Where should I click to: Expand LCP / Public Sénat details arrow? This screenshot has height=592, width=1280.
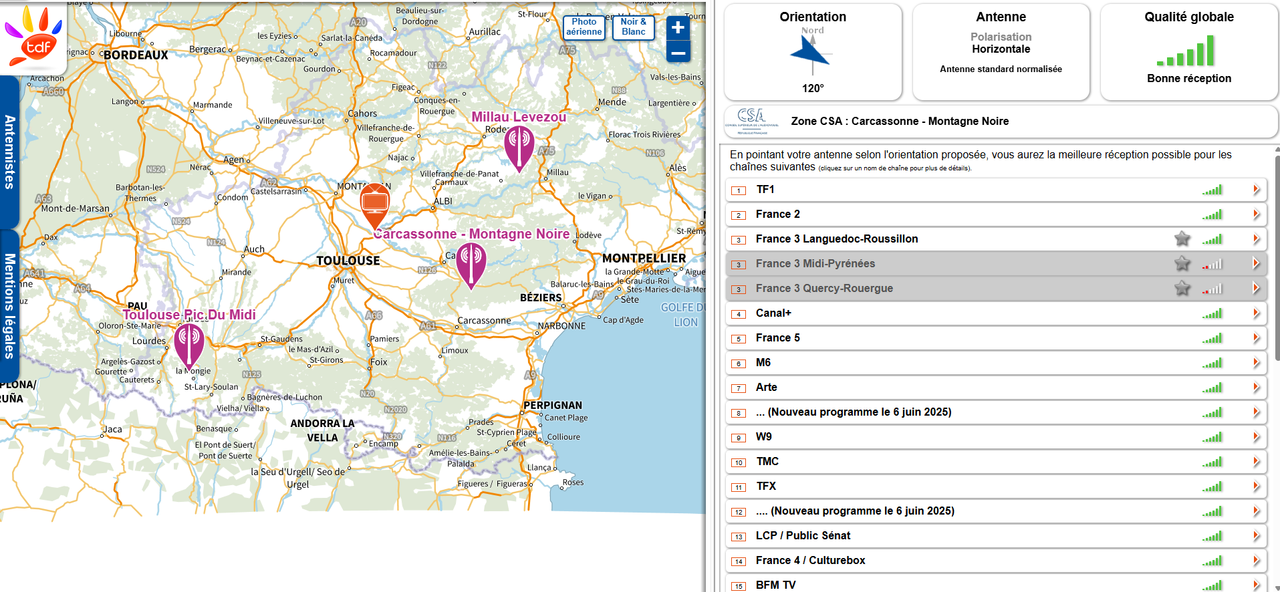coord(1256,536)
